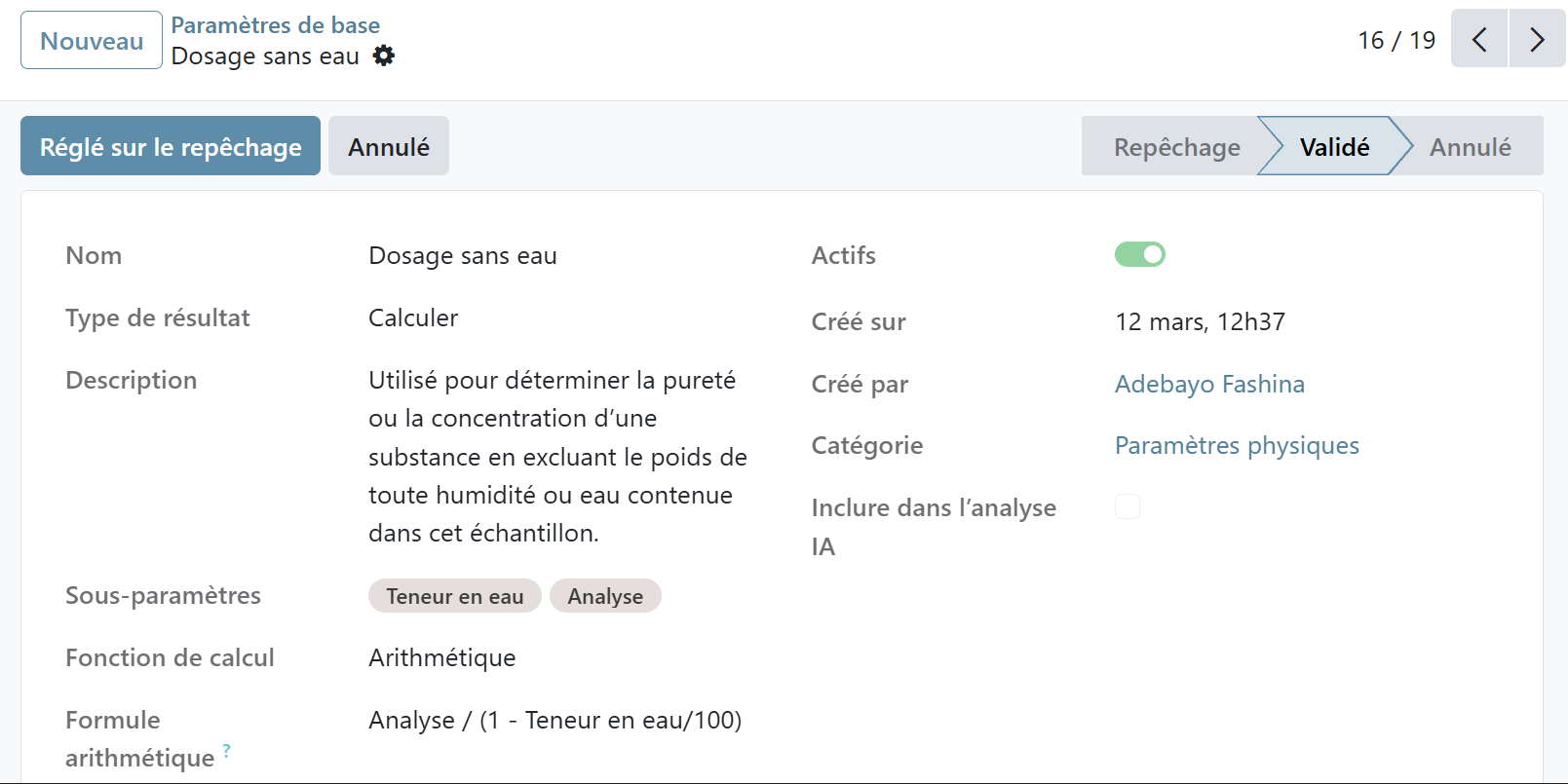Open Fonction de calcul Arithmétique field
The image size is (1568, 784).
(441, 657)
